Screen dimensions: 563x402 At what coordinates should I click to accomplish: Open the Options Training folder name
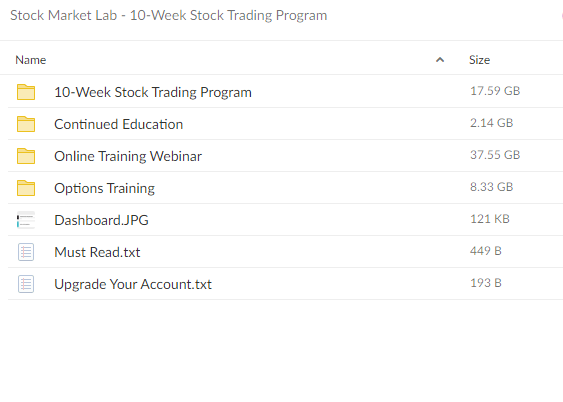[104, 188]
